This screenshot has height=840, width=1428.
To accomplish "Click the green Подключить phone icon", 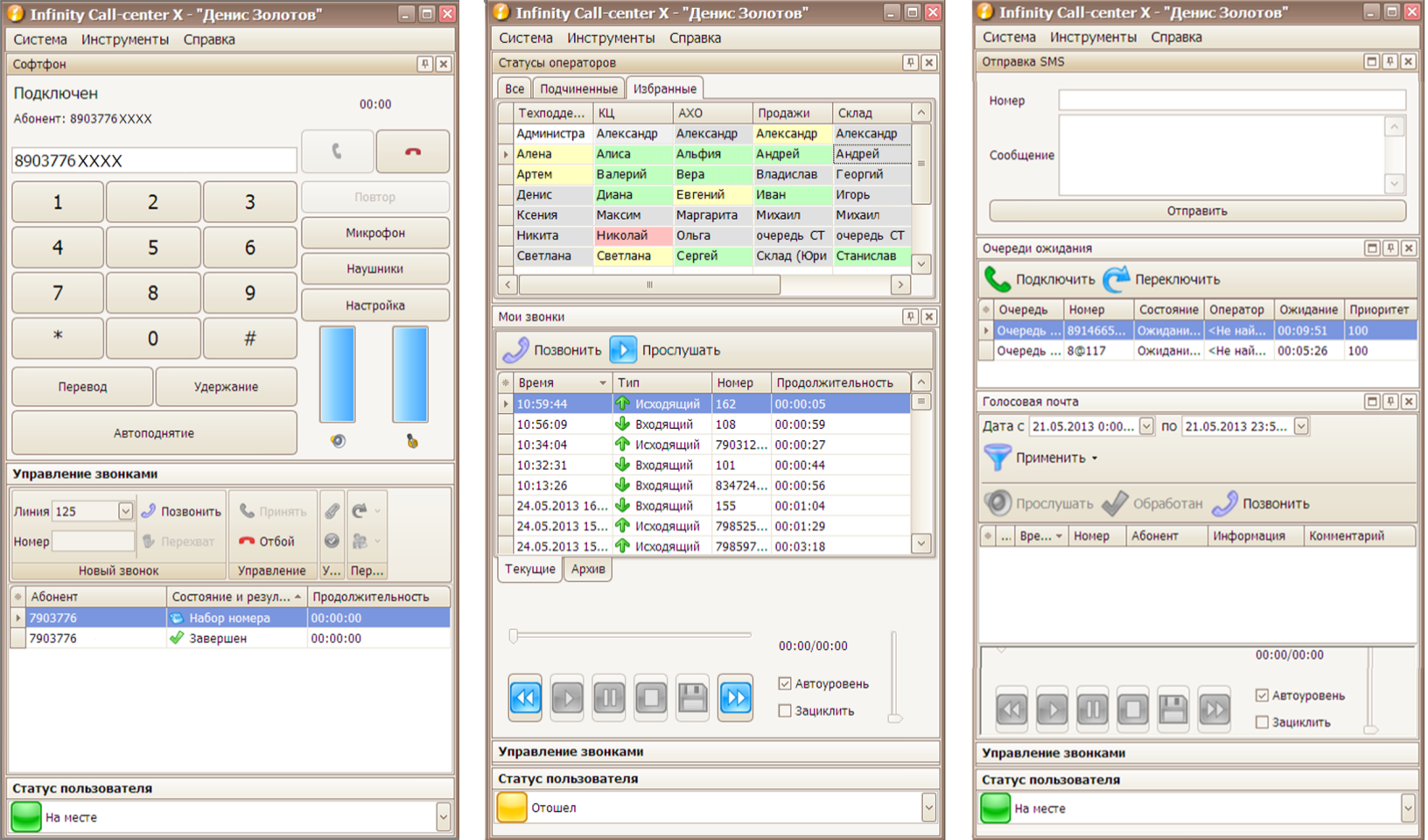I will tap(997, 279).
